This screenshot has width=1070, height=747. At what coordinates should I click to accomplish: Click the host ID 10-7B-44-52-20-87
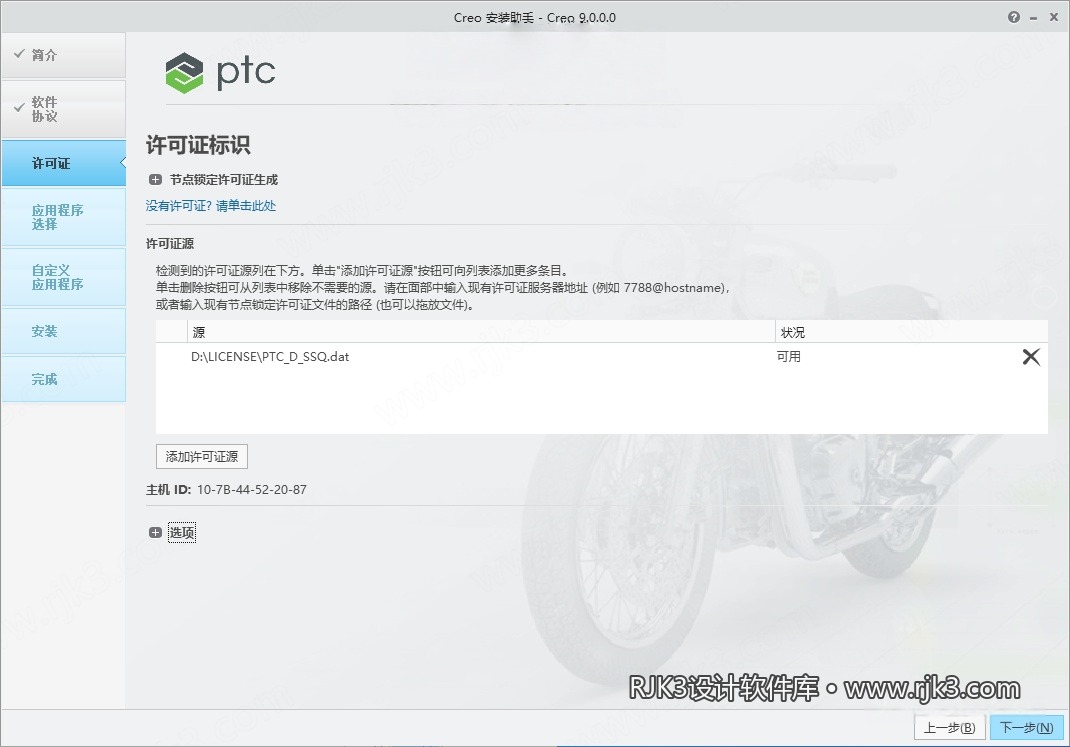coord(252,490)
